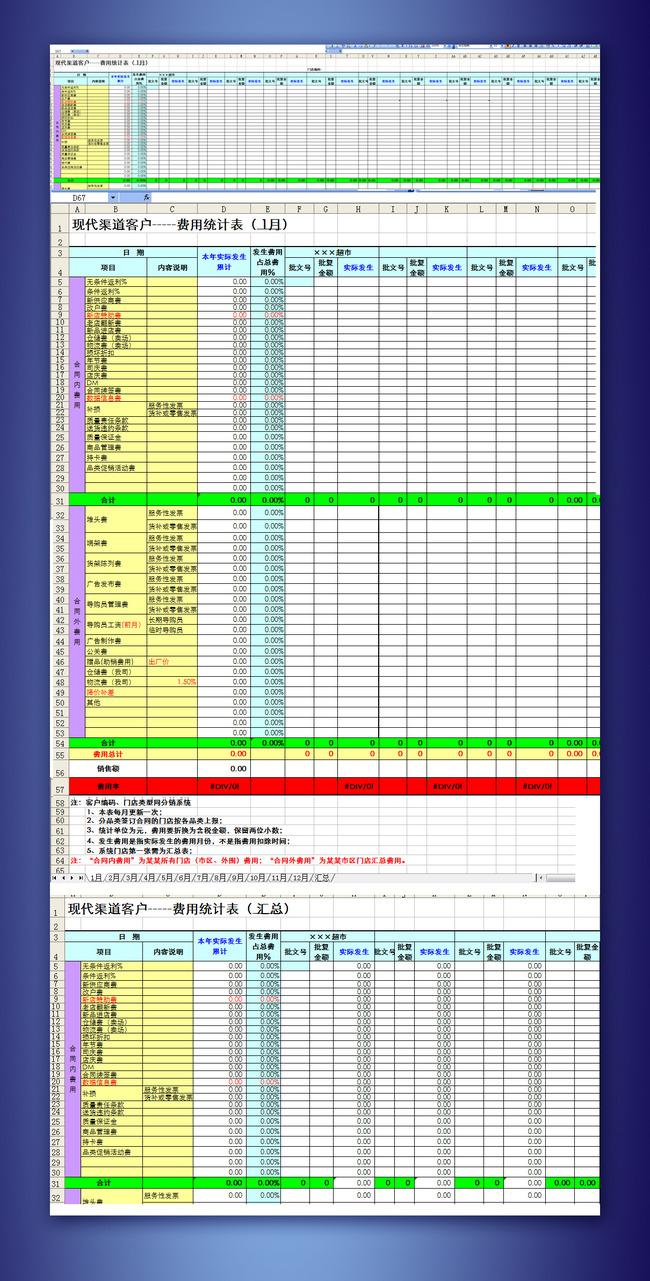Image resolution: width=650 pixels, height=1281 pixels.
Task: Click the 本年实际发生累计 header in the 1月 sheet
Action: point(222,263)
